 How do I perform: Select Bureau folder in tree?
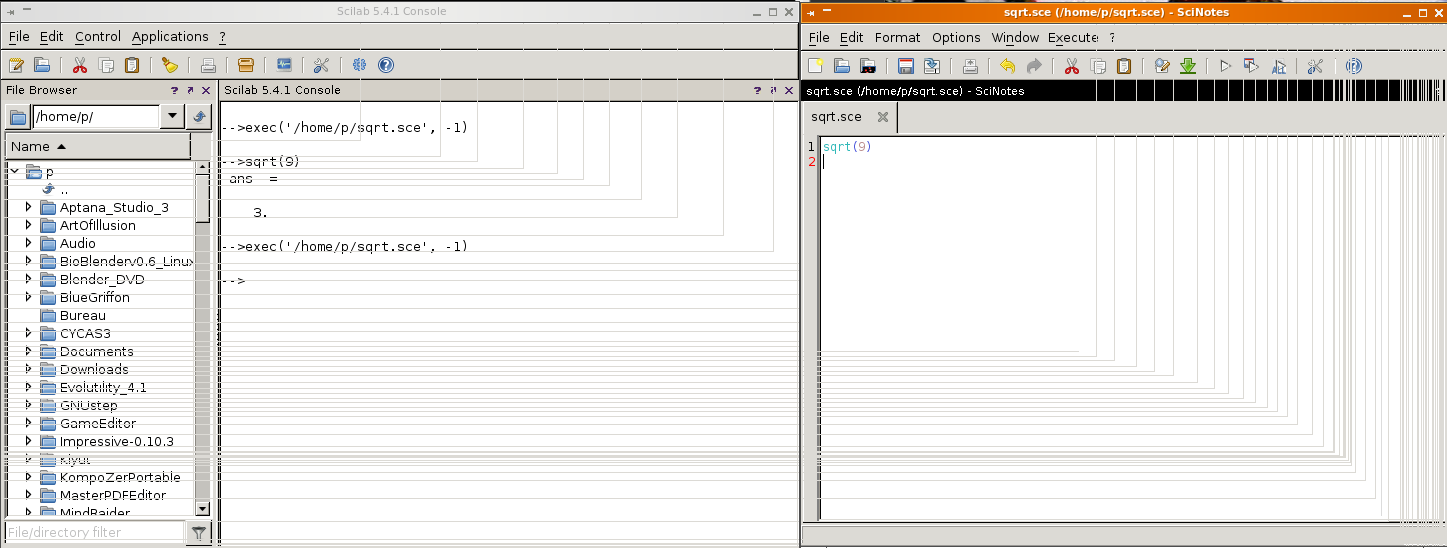[83, 315]
